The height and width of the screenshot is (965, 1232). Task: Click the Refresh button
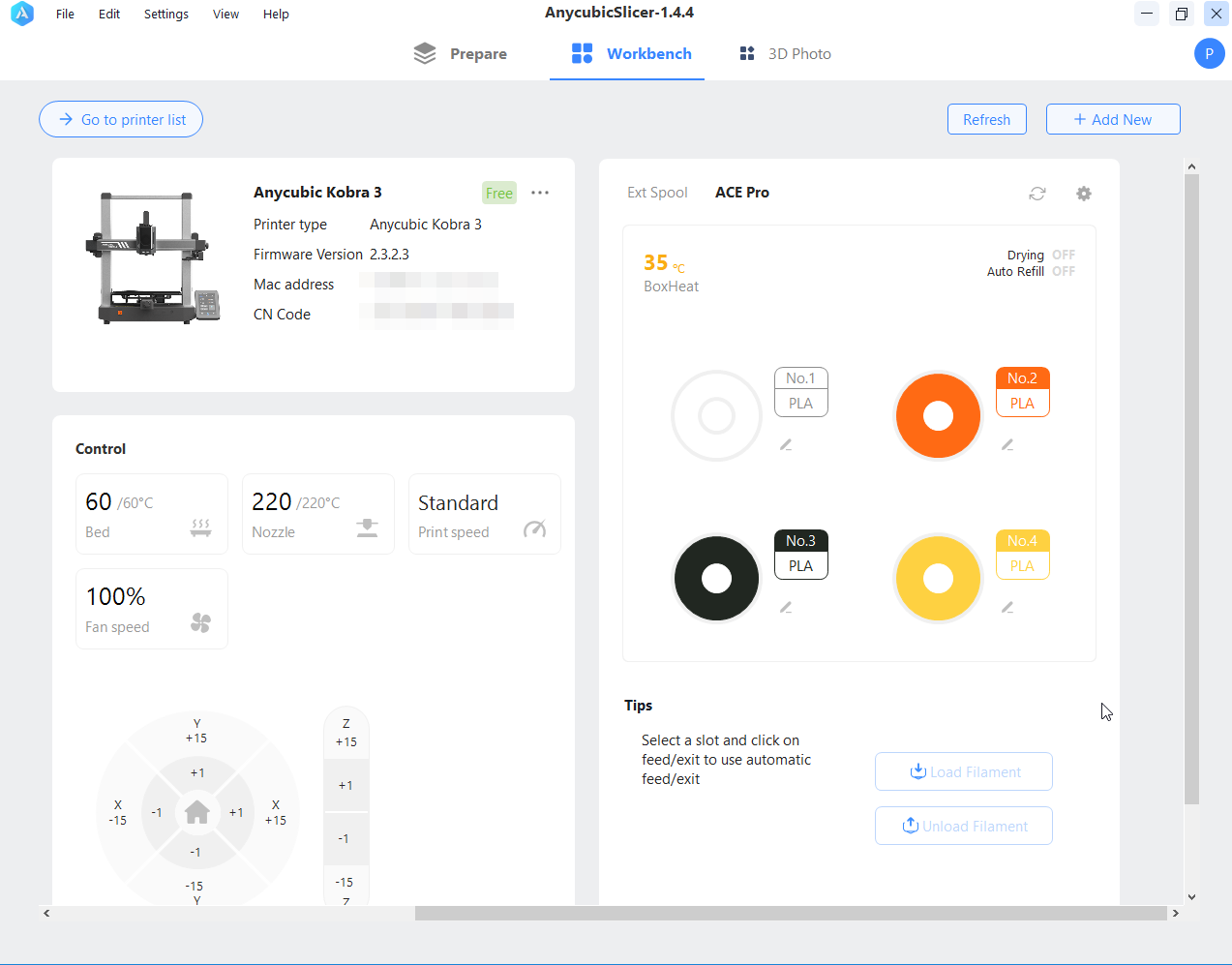(986, 119)
